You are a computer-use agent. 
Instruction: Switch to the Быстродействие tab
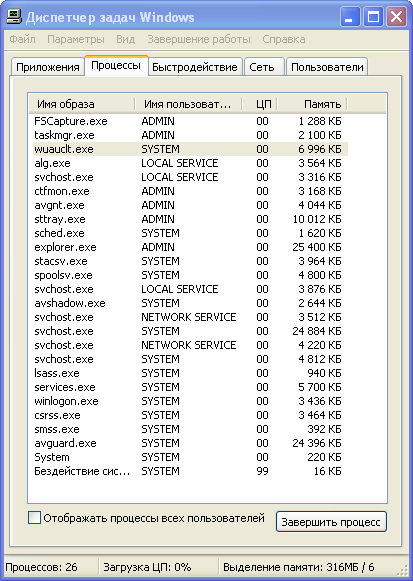pos(195,67)
